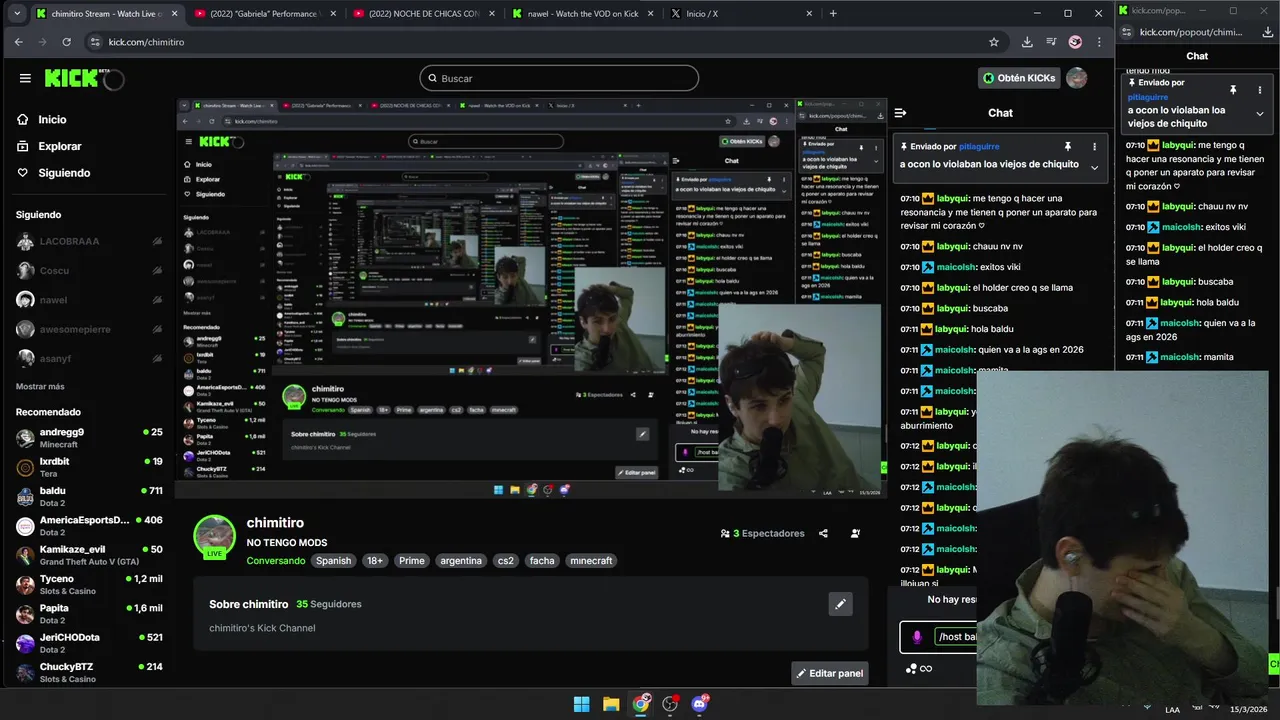Toggle the Kick sidebar hamburger menu
The image size is (1280, 720).
tap(25, 78)
